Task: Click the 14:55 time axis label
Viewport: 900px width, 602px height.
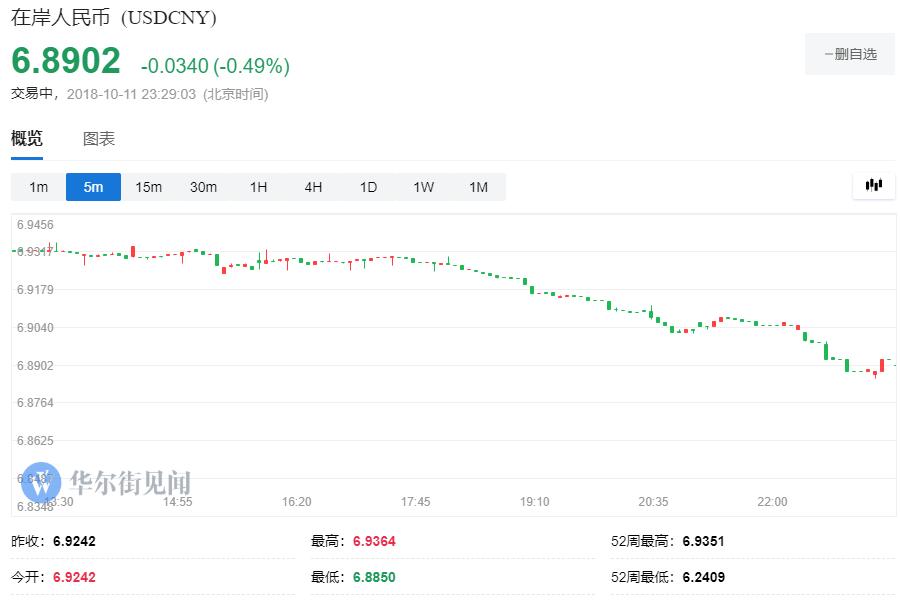Action: (x=177, y=502)
